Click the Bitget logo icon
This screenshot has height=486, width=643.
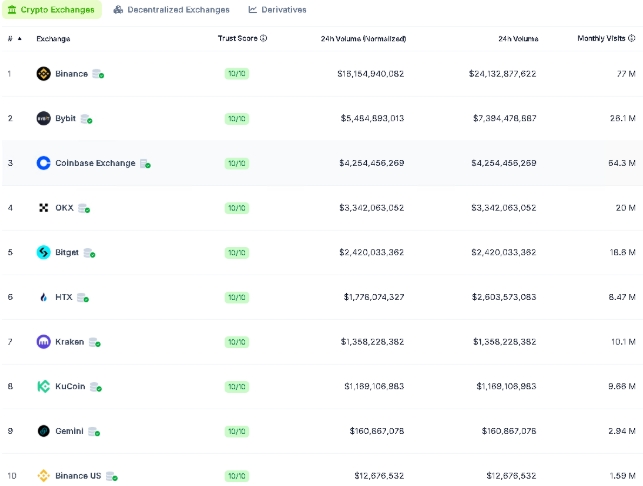pos(43,253)
